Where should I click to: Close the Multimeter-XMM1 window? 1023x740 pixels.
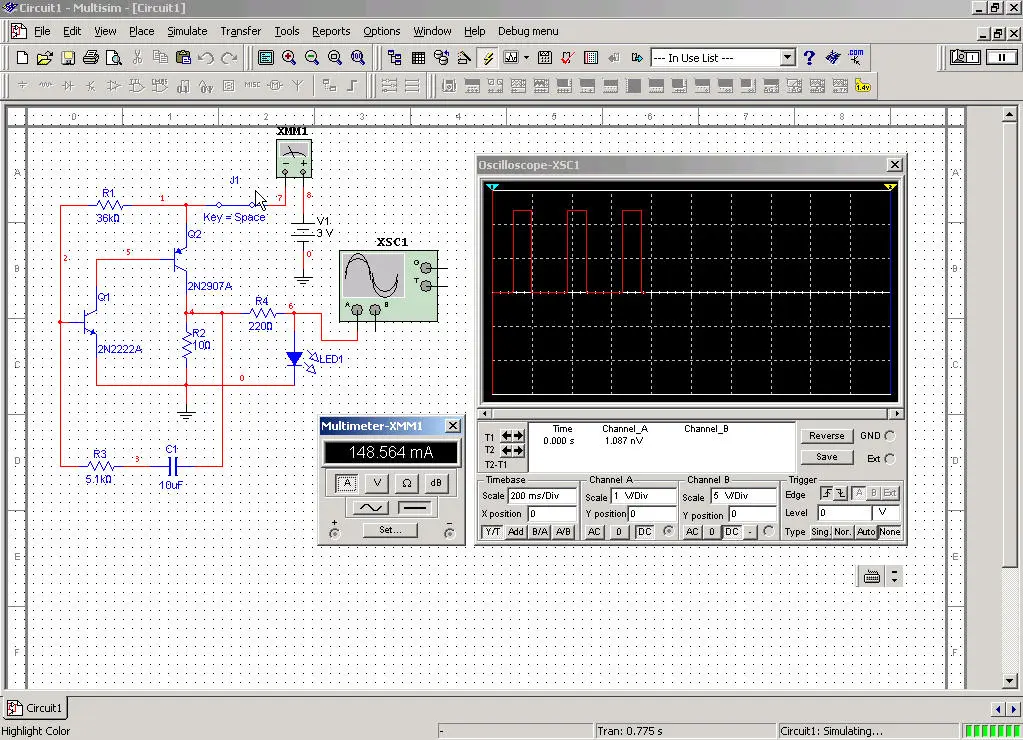[453, 426]
